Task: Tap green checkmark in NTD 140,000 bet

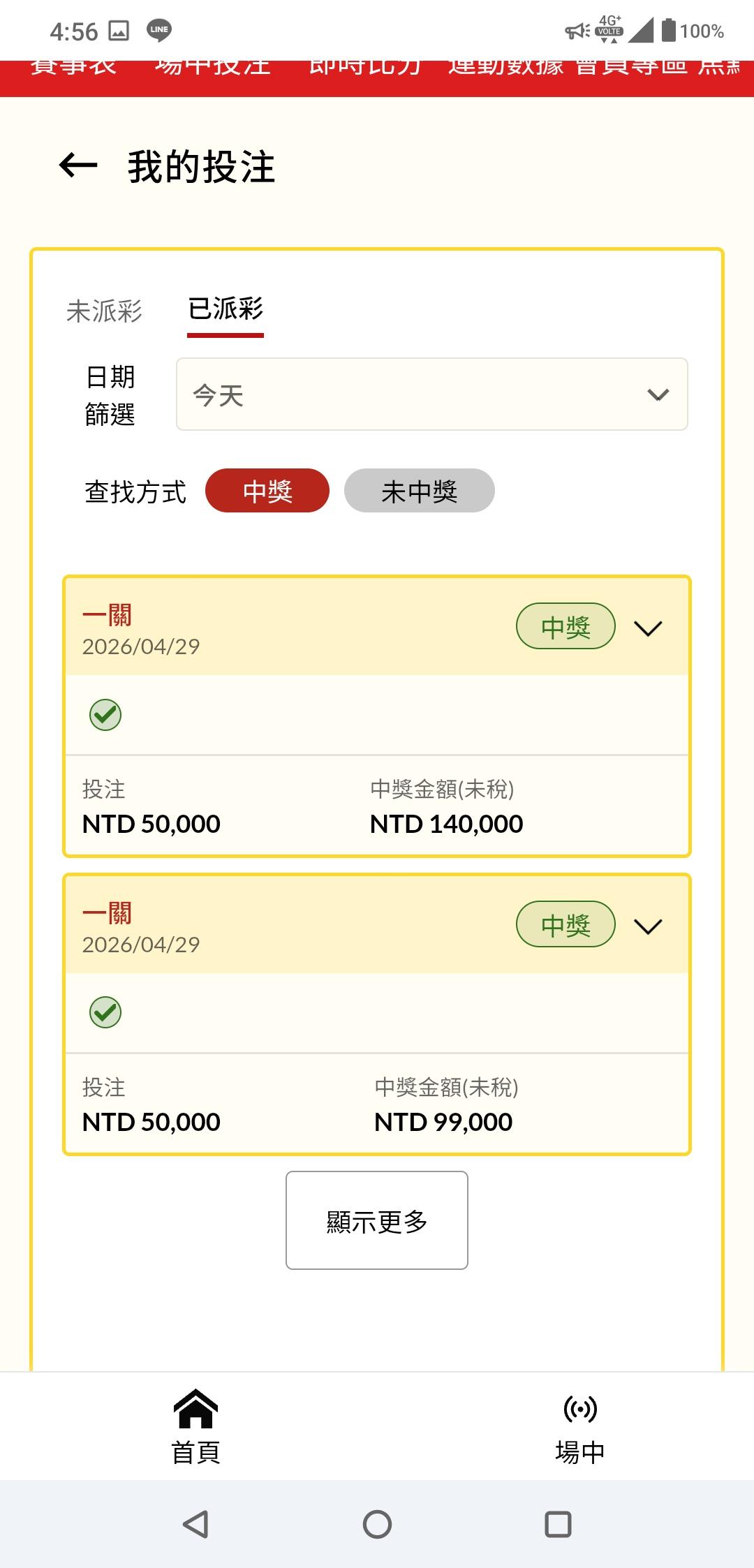Action: tap(105, 715)
